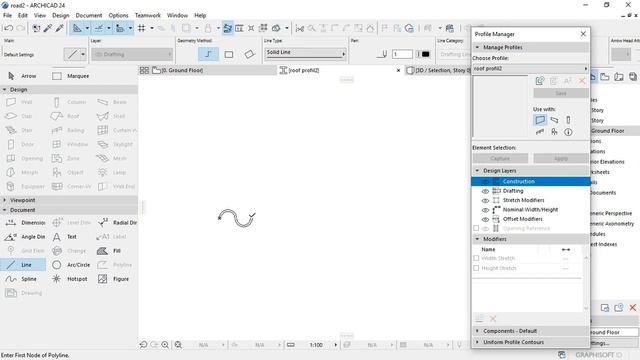
Task: Collapse the Manage Profiles section
Action: coord(477,47)
